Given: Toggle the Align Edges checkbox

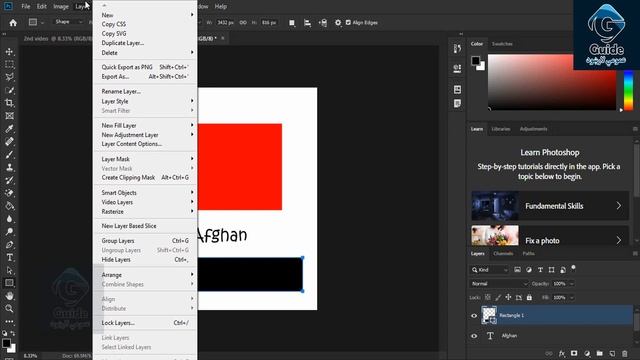Looking at the screenshot, I should [x=348, y=23].
